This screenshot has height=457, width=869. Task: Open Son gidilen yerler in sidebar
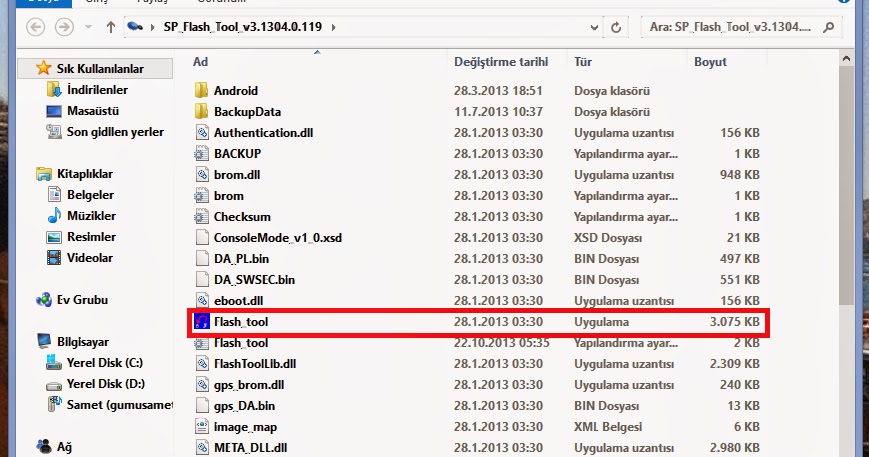pos(115,132)
